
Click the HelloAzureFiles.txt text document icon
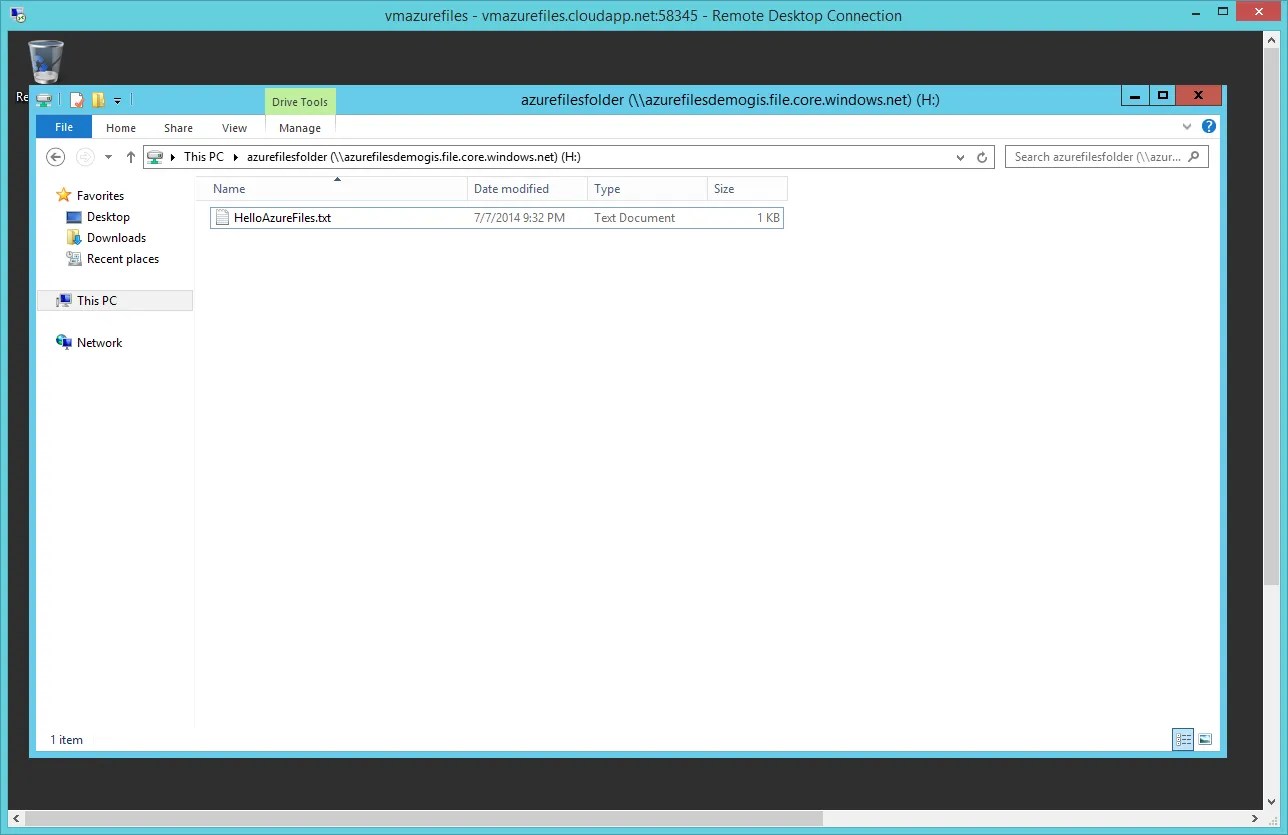(222, 217)
